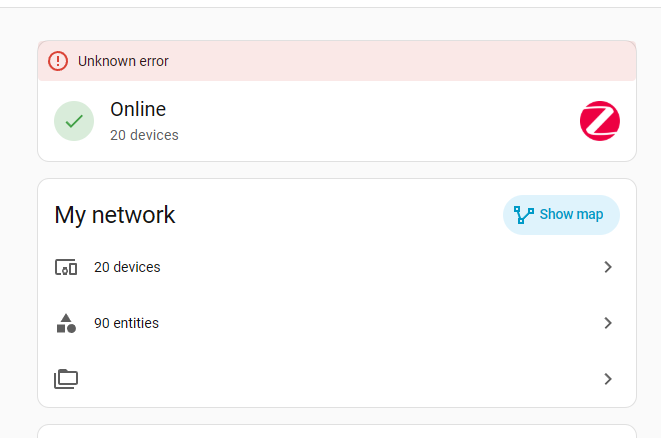Click the Online status heading
The image size is (661, 438).
click(x=138, y=109)
